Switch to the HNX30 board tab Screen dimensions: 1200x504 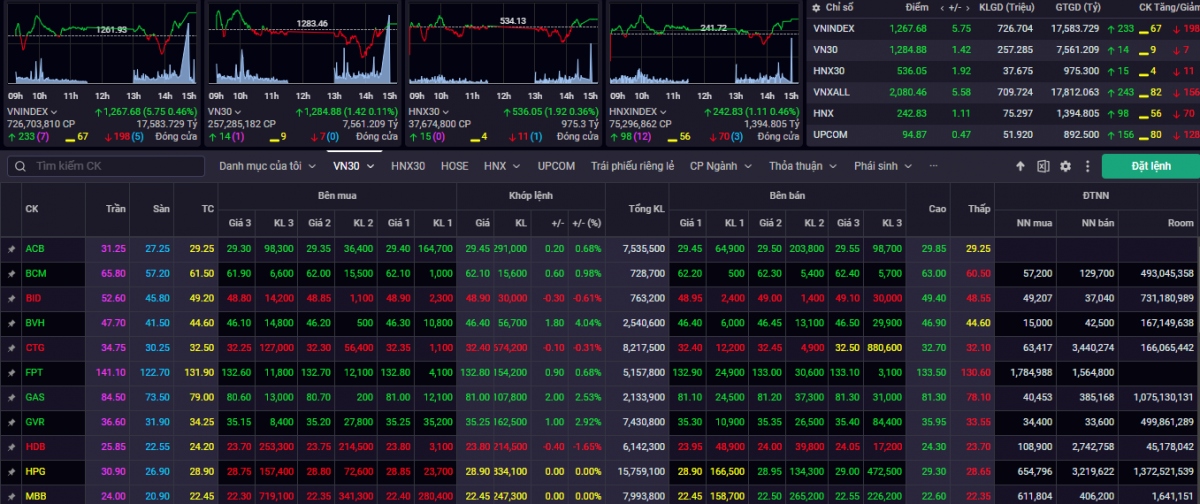tap(408, 166)
